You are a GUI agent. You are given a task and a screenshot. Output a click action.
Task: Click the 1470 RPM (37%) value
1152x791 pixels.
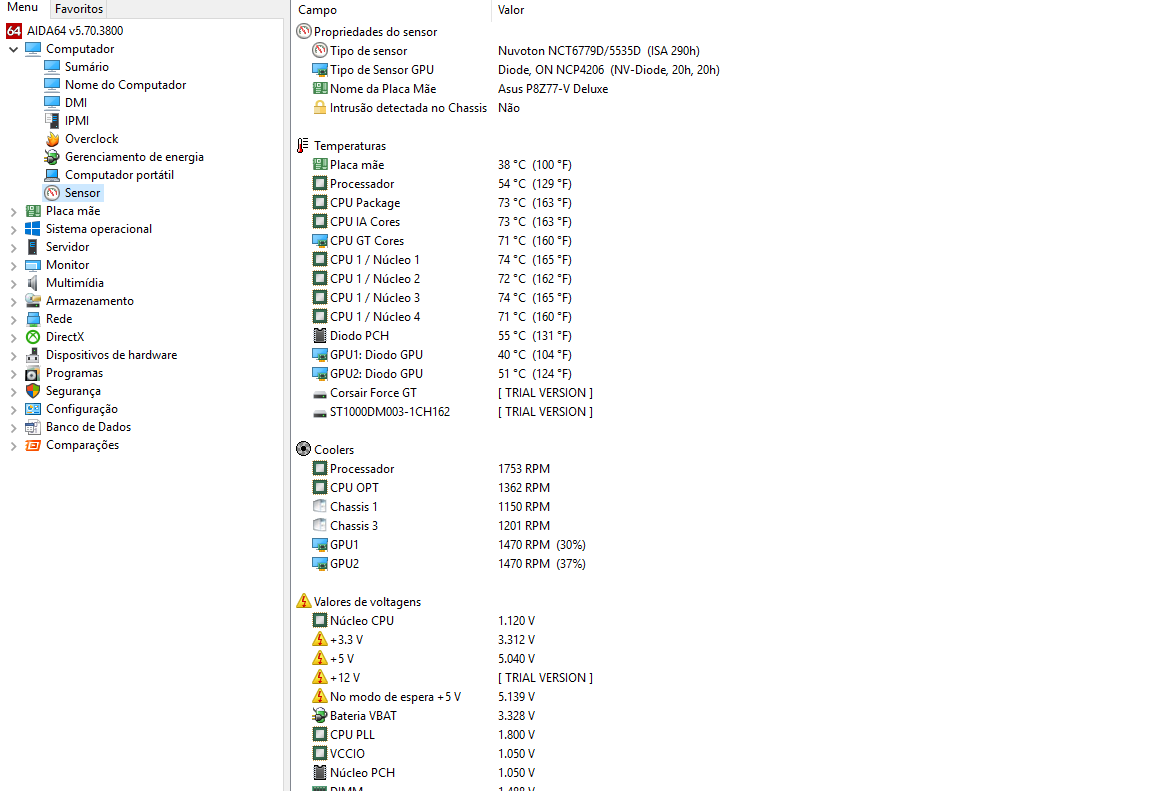(x=541, y=564)
